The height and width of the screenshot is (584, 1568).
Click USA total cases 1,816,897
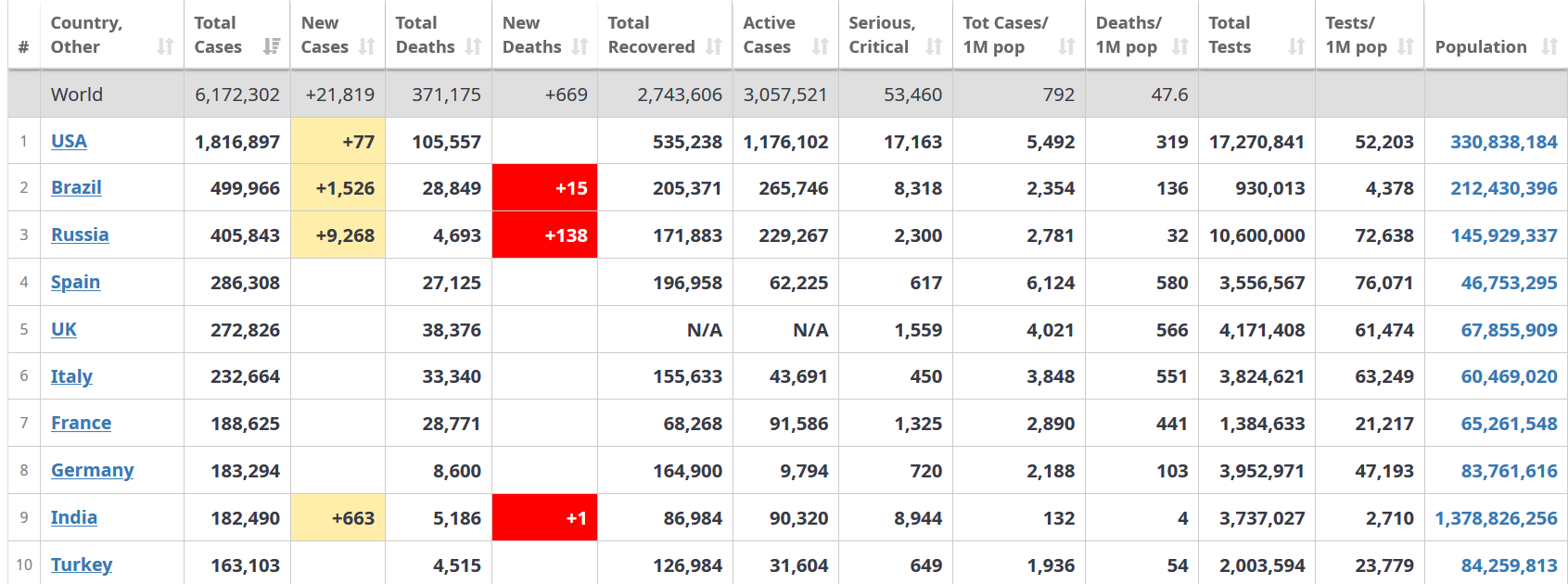click(x=237, y=142)
